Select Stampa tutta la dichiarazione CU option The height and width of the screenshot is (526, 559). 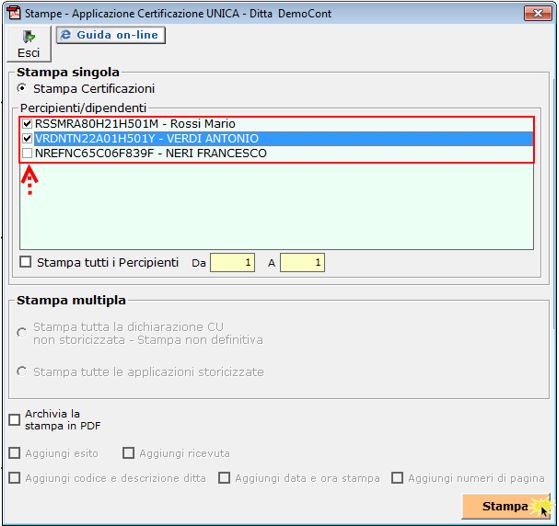coord(22,332)
